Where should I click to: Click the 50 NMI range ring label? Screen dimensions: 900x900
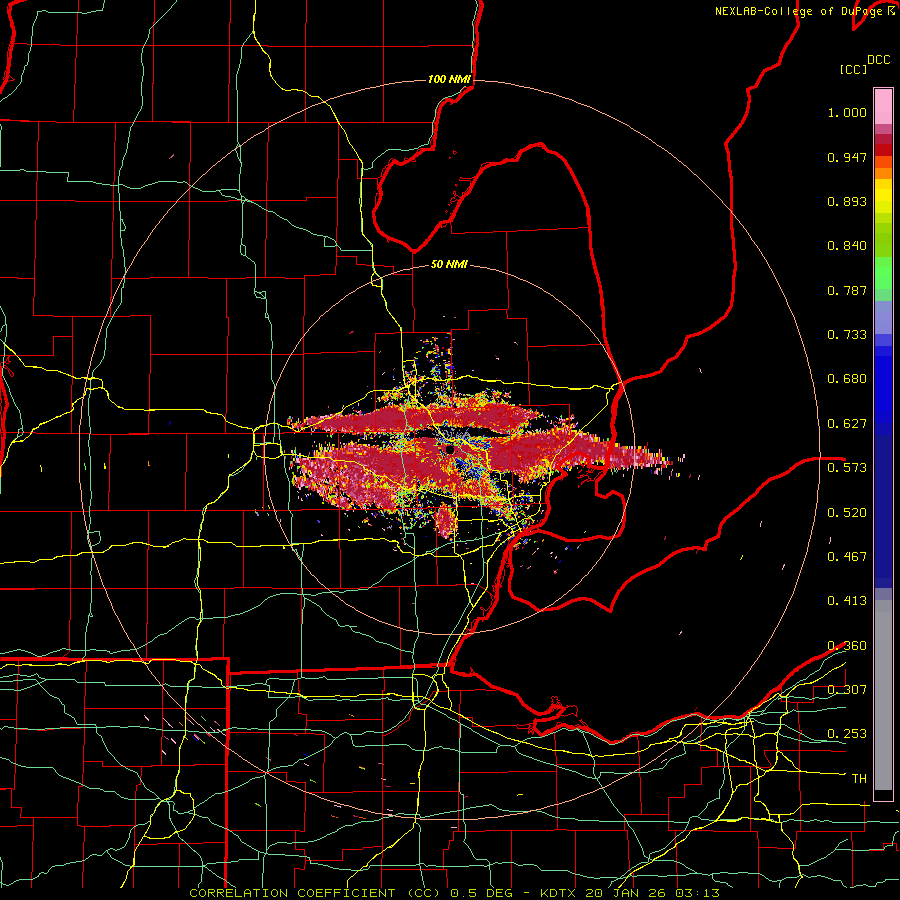click(x=449, y=264)
